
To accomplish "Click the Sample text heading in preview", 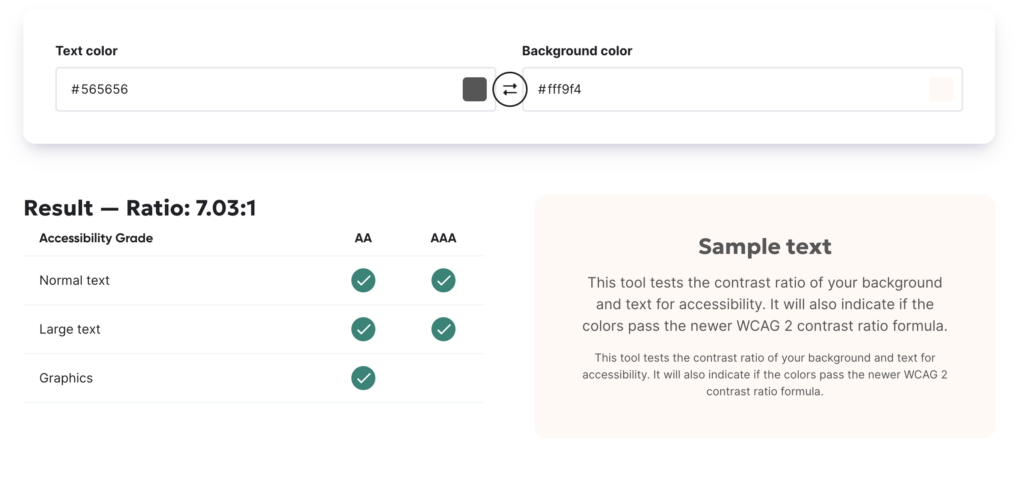I will (765, 246).
